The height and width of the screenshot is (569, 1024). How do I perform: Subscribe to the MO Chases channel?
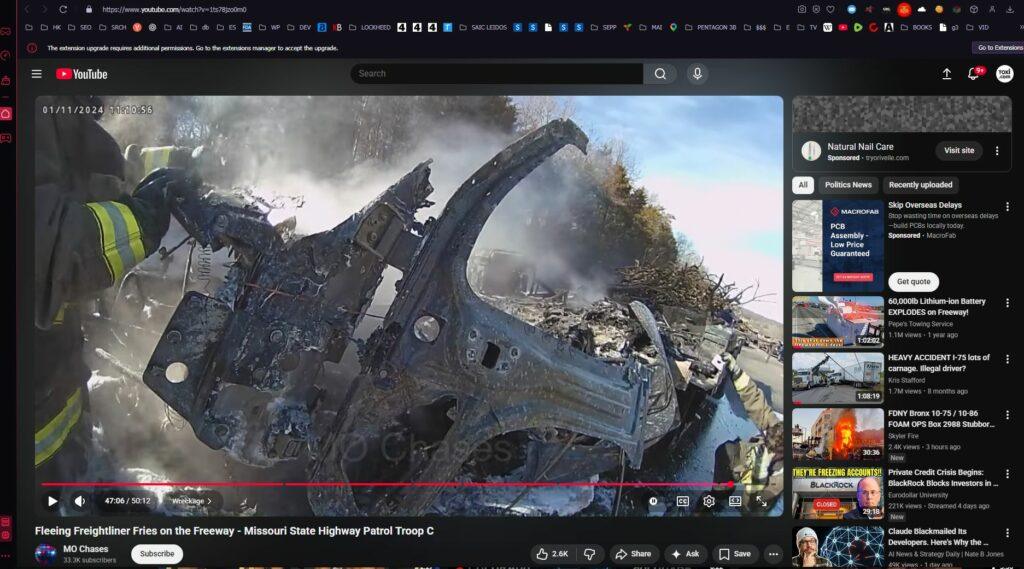tap(157, 553)
